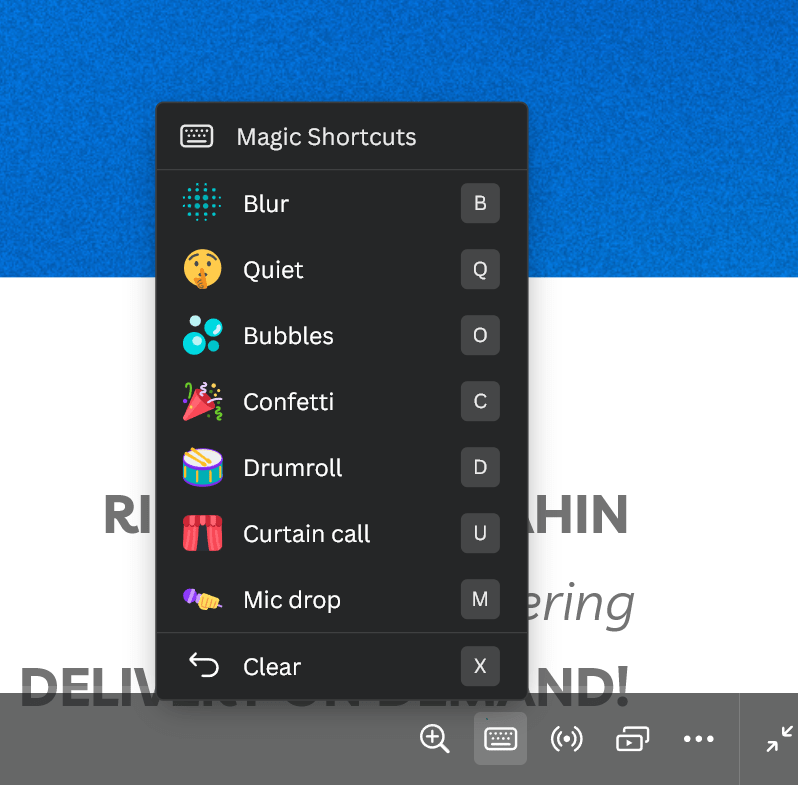This screenshot has height=785, width=798.
Task: Click the Drumroll drum icon
Action: point(202,467)
